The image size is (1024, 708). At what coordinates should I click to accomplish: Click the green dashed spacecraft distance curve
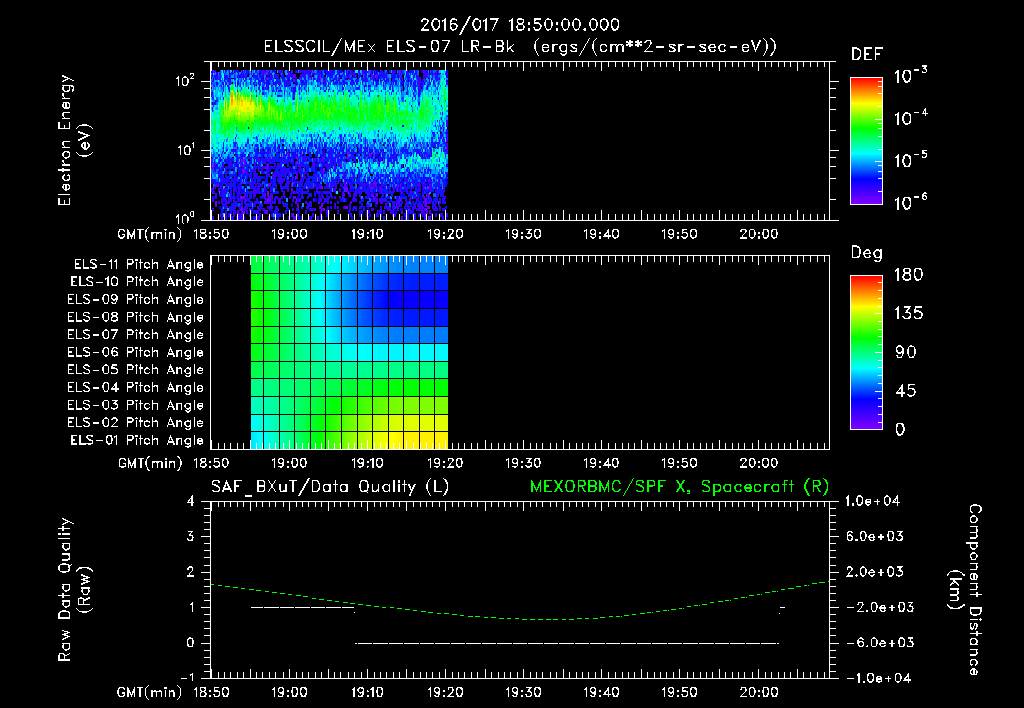point(519,619)
